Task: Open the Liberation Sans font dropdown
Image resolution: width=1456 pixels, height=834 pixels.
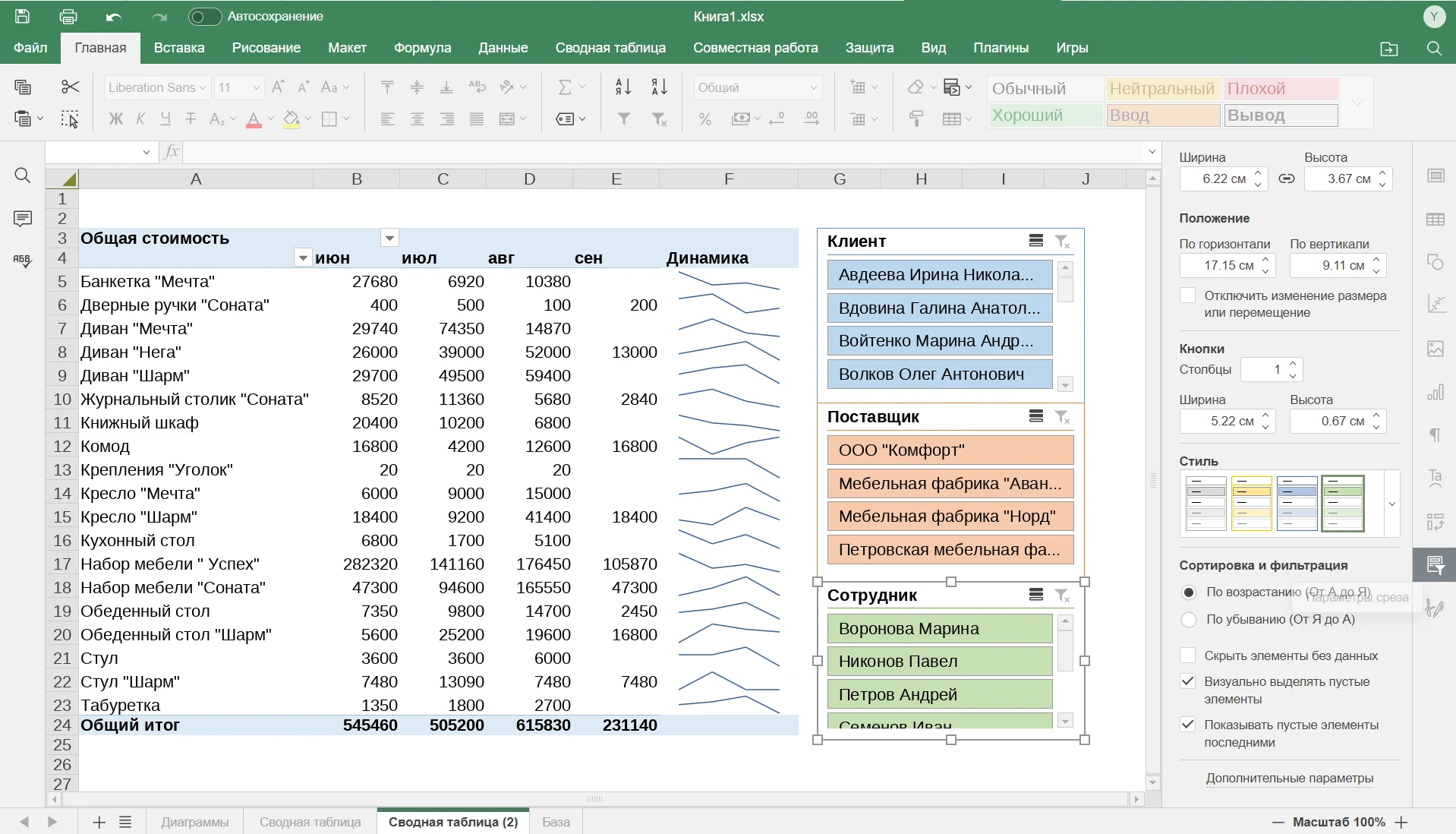Action: coord(203,87)
